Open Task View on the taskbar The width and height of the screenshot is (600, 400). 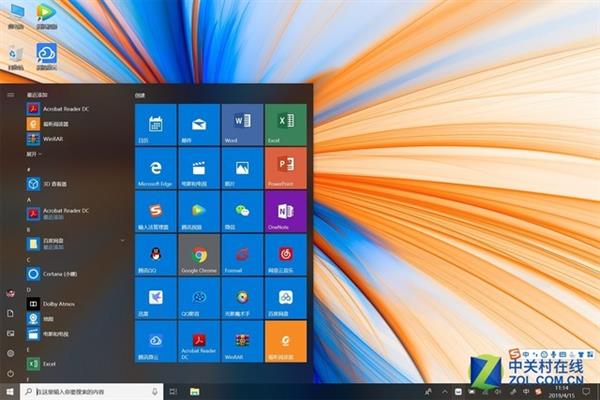[x=173, y=392]
